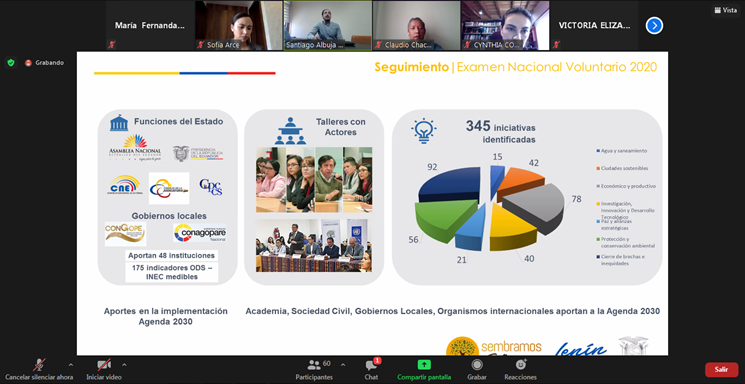Click the green Compartir pantalla icon

[x=424, y=365]
